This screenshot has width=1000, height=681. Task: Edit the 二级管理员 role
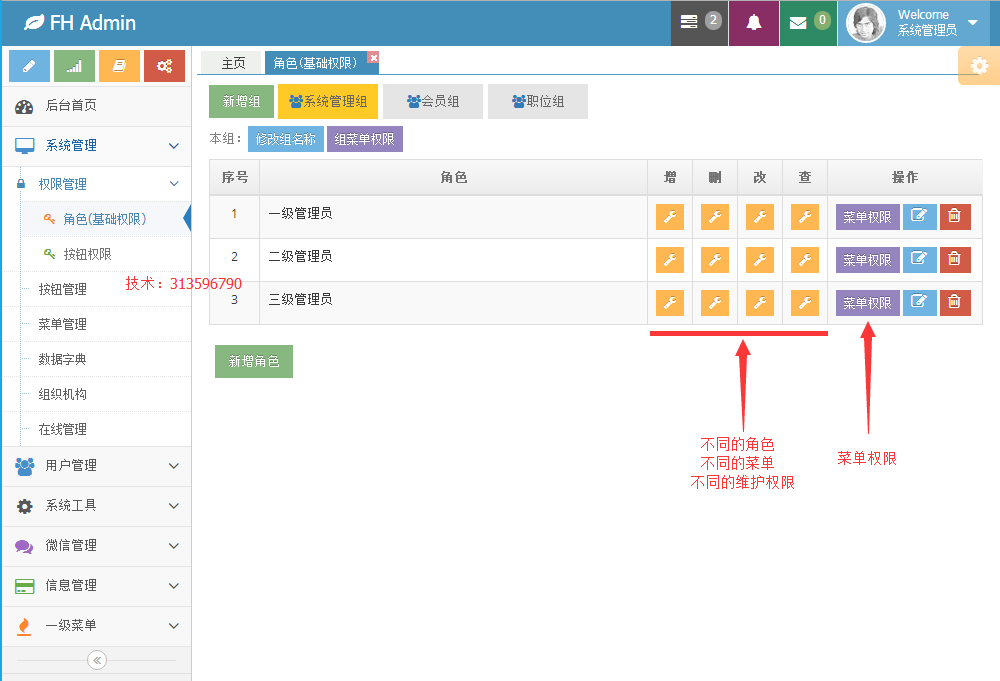[x=920, y=260]
